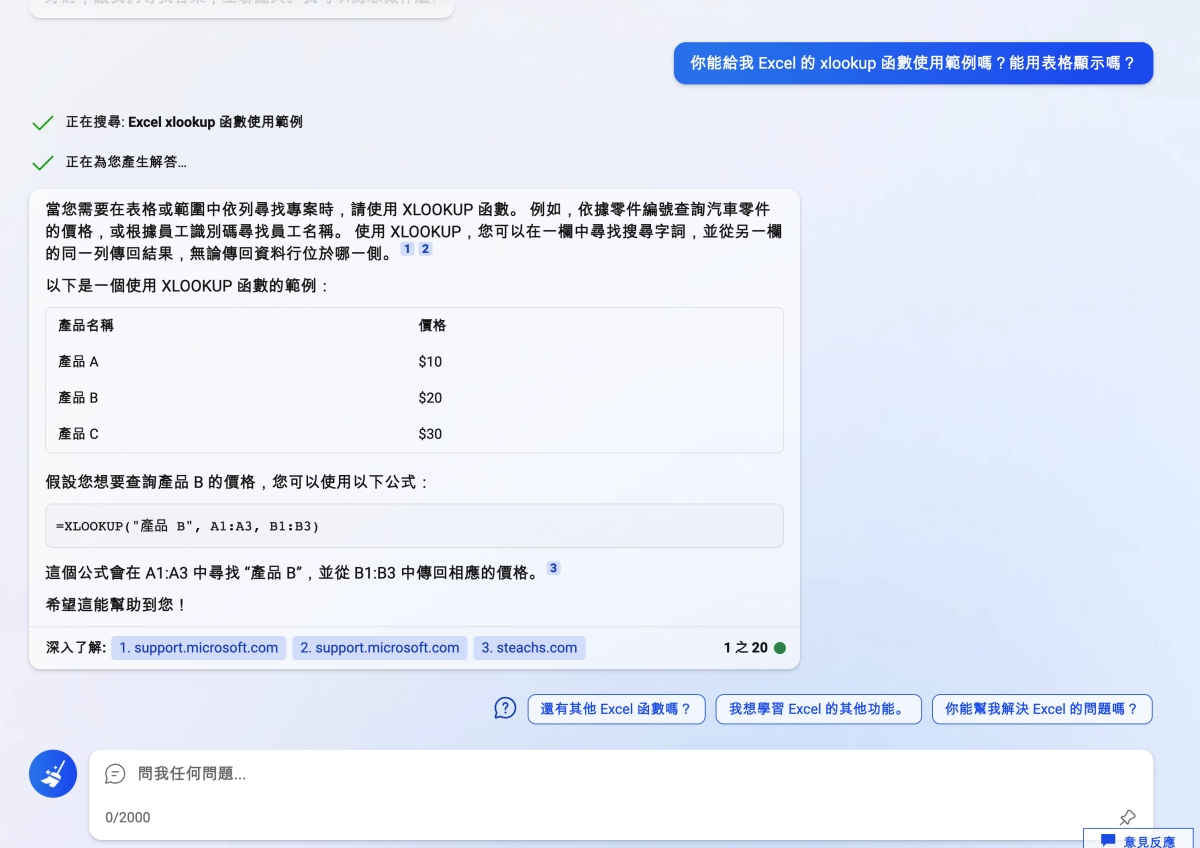Click price cell $30

click(430, 434)
